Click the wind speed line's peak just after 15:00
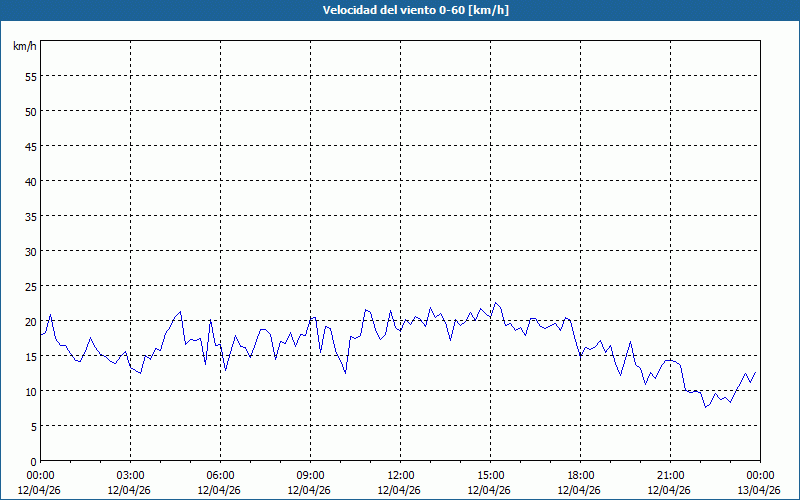Screen dimensions: 800x500 coord(494,302)
